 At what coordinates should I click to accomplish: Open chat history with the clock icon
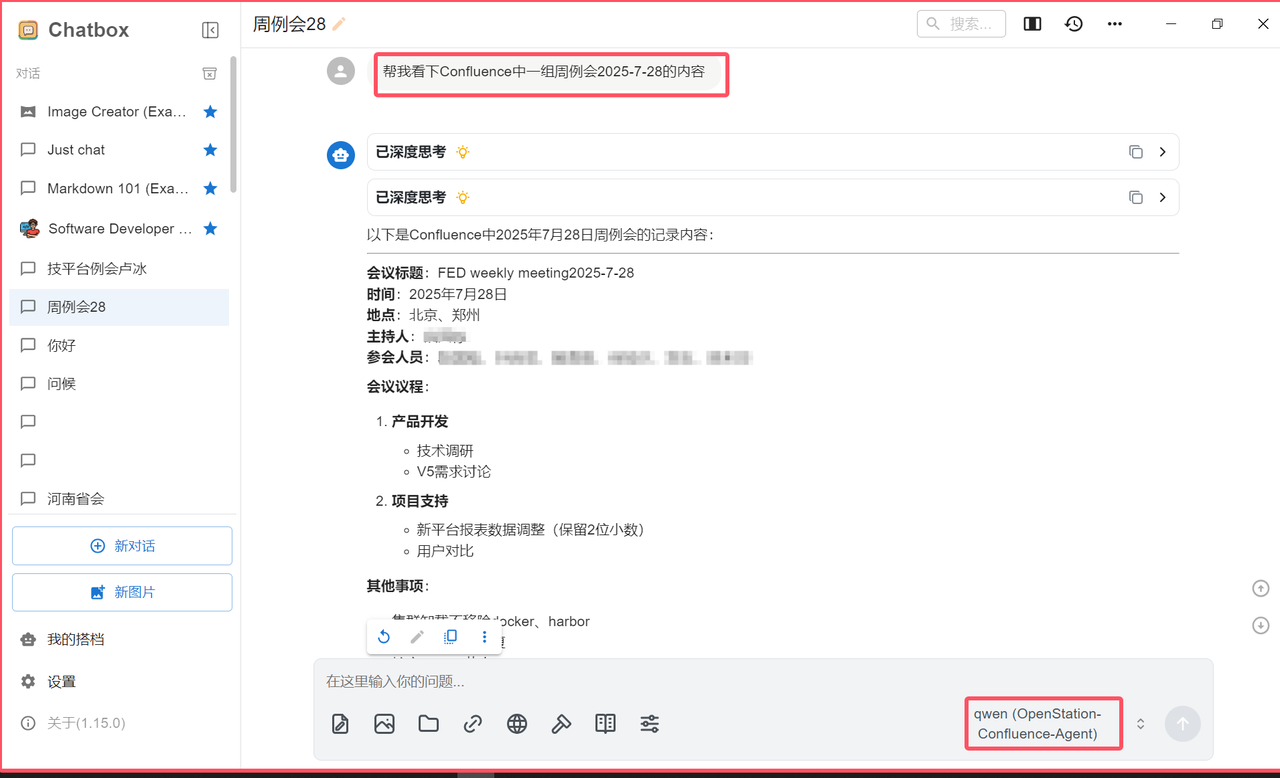(1073, 23)
